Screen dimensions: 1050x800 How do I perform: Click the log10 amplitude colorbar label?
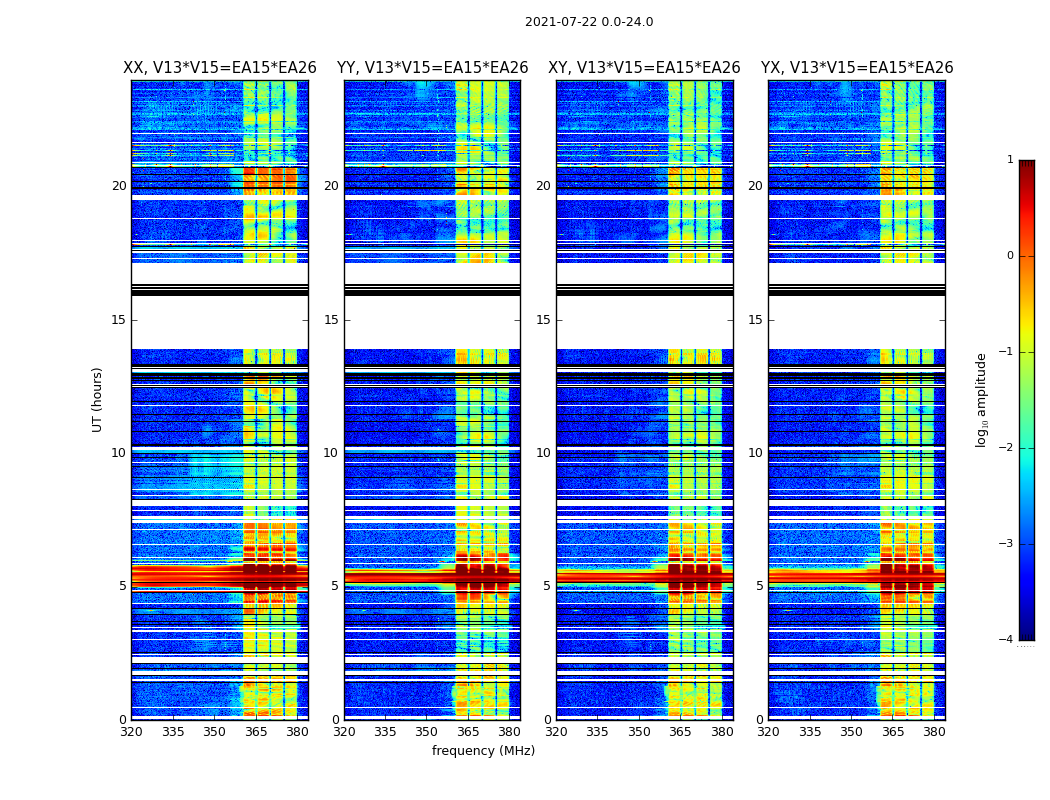coord(981,400)
